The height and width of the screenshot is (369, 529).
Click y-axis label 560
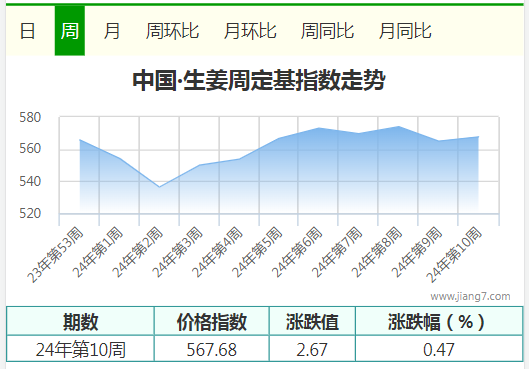[x=30, y=148]
